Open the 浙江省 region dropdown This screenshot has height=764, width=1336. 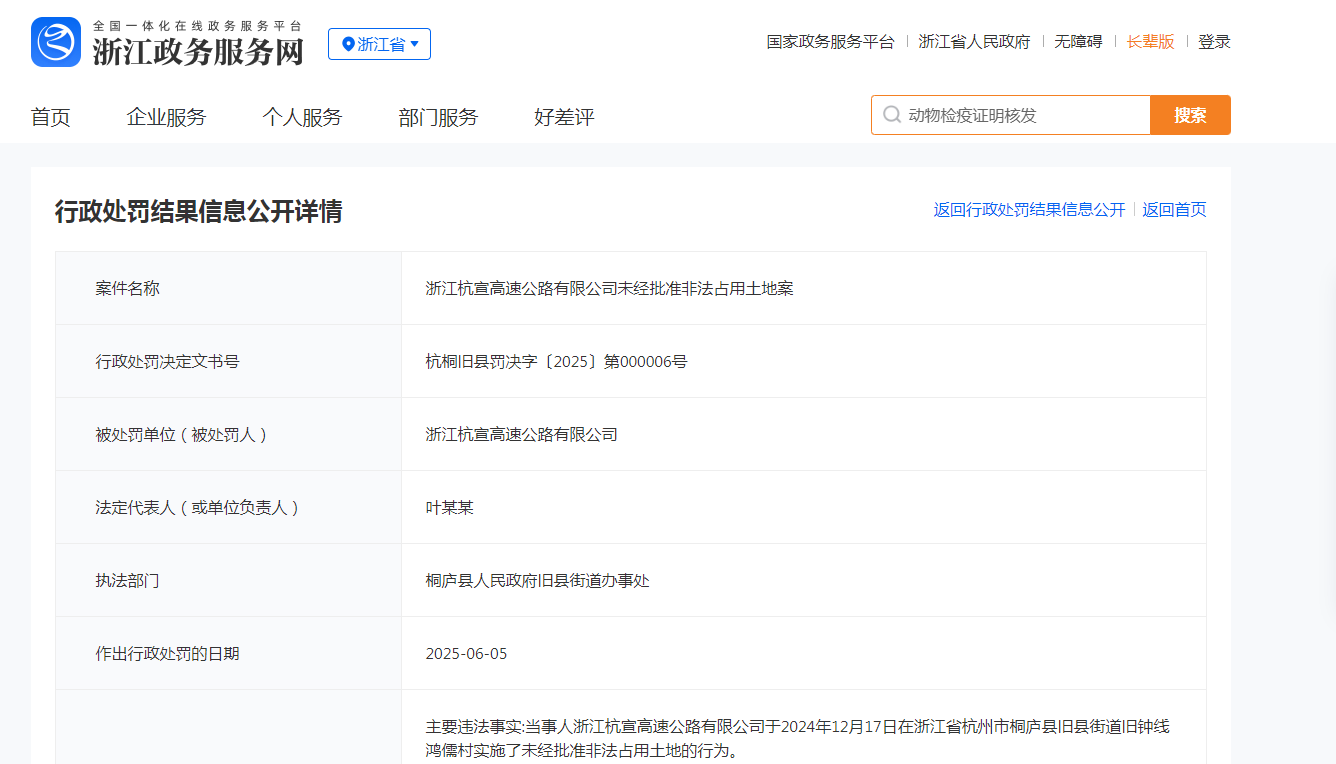click(379, 44)
